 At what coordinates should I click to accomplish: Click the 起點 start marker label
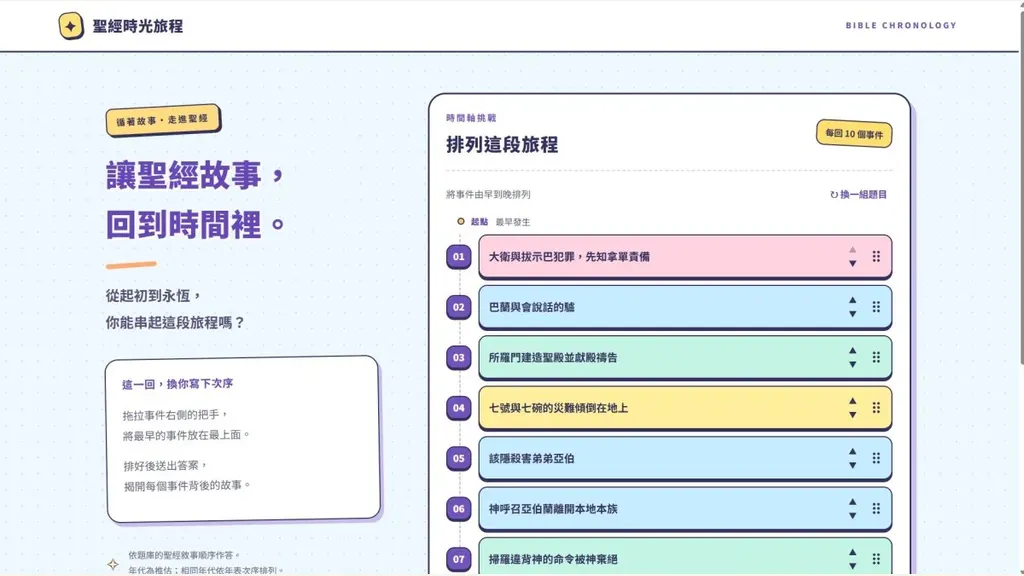[x=479, y=222]
